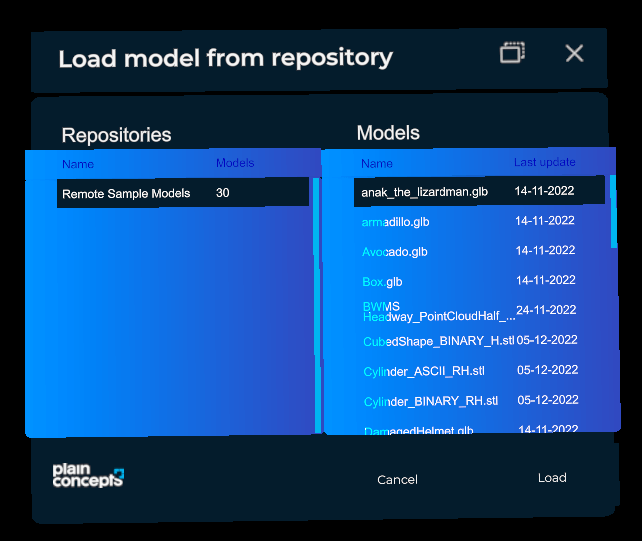This screenshot has height=541, width=642.
Task: Sort models by Last update header
Action: (544, 162)
